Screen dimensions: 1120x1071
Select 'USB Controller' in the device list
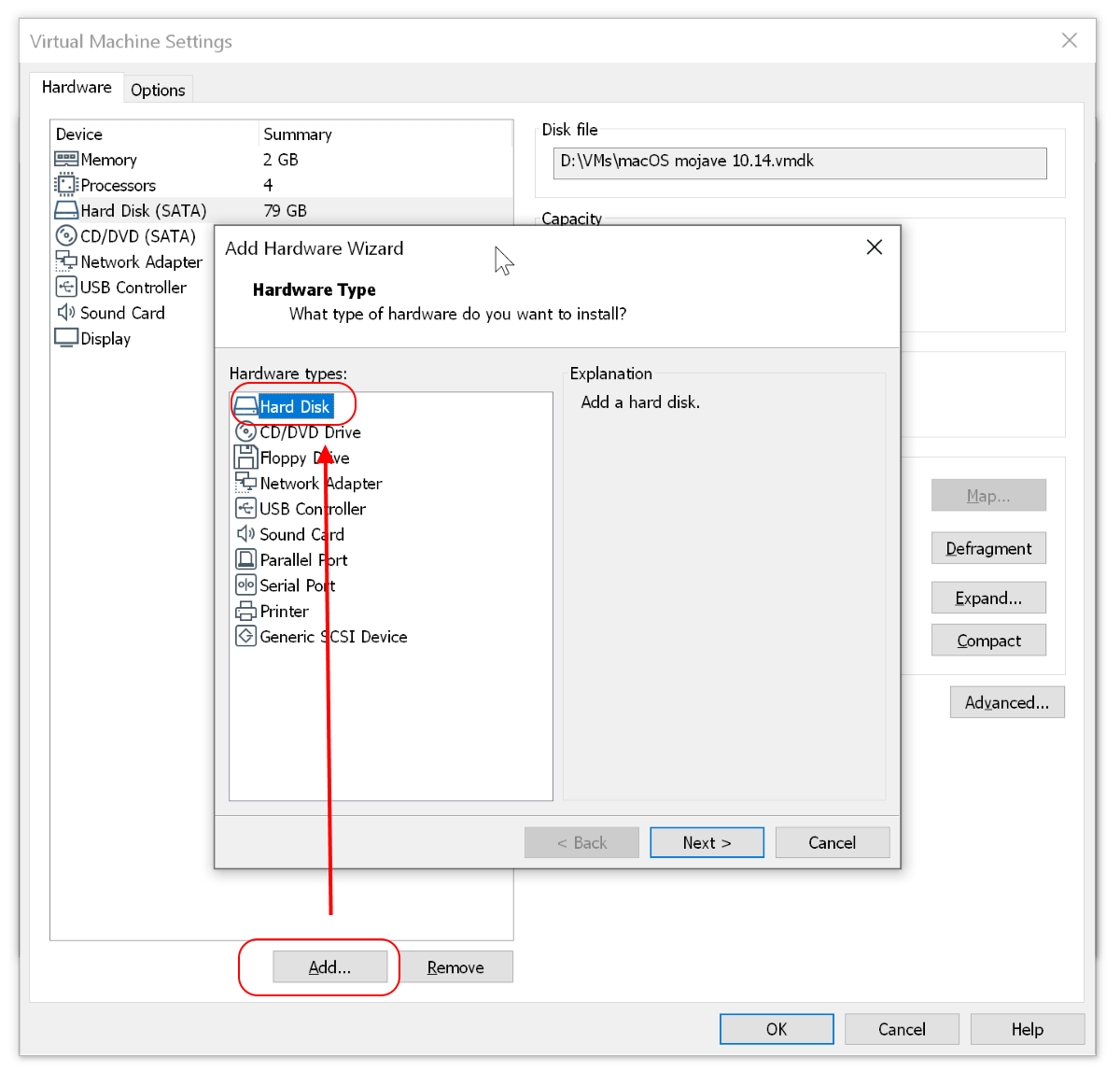pos(133,288)
